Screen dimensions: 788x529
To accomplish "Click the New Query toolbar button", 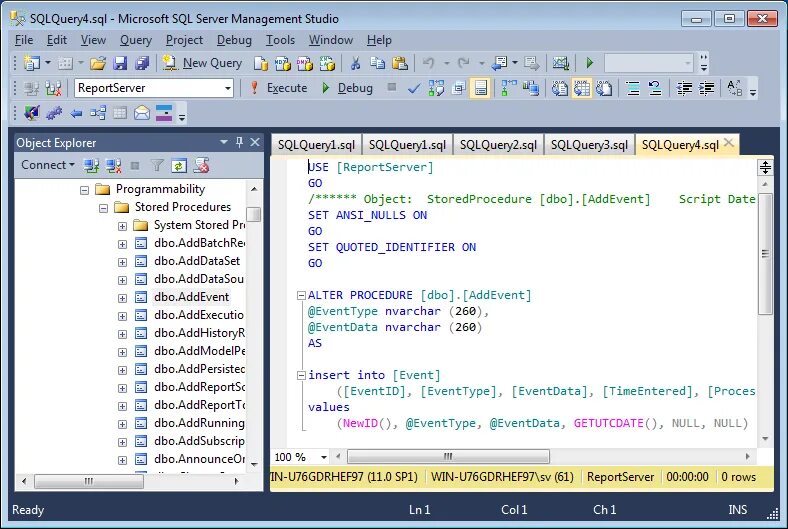I will click(x=202, y=63).
